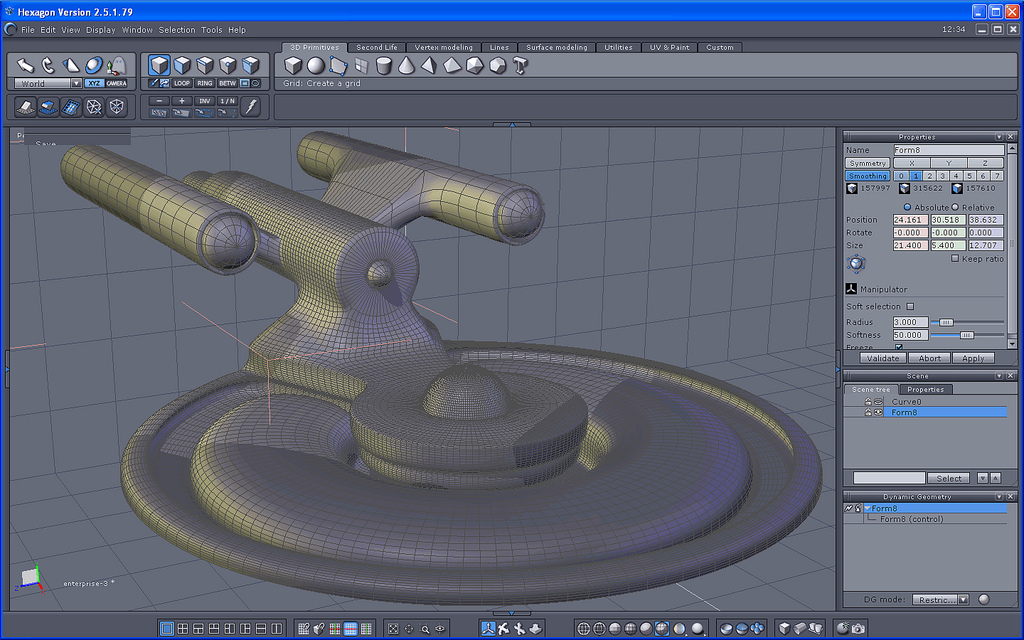This screenshot has height=640, width=1024.
Task: Click the minus shrink selection button
Action: pos(159,101)
